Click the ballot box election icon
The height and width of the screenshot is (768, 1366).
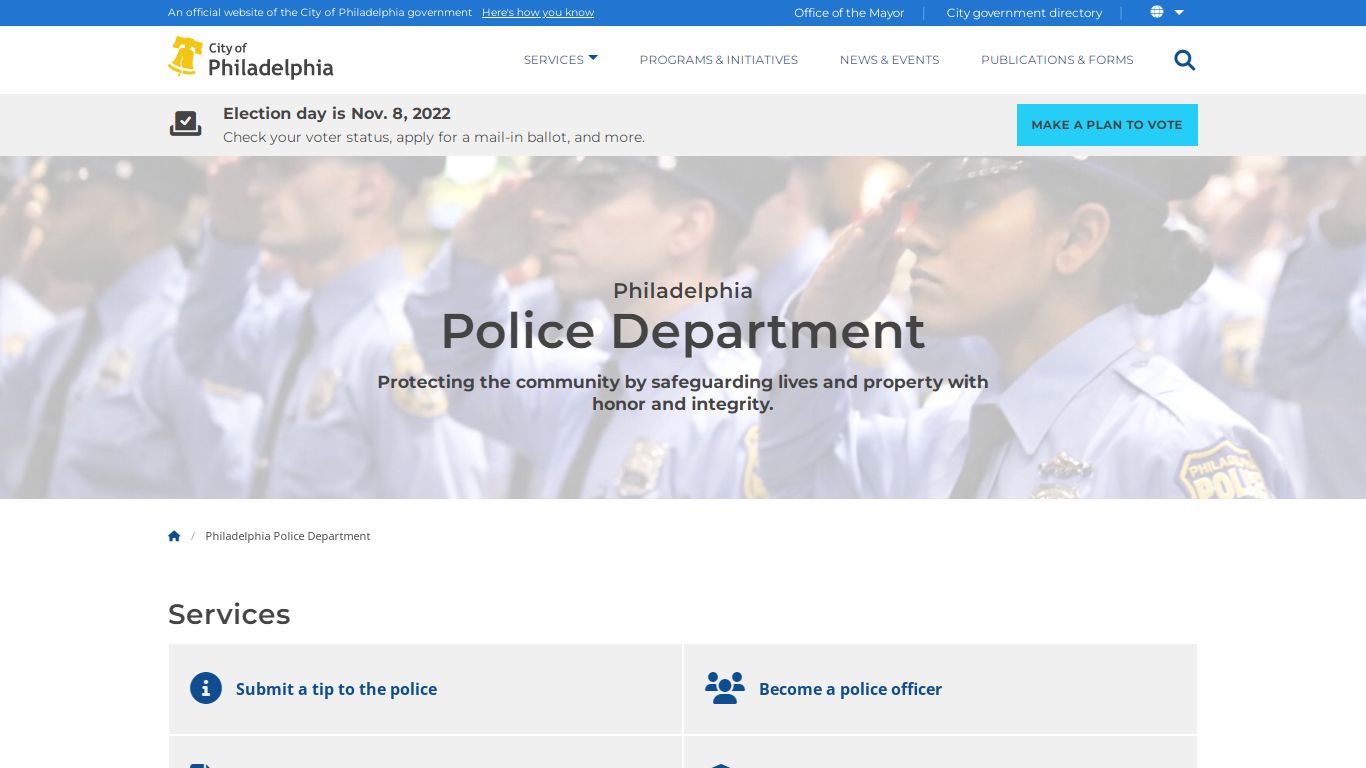[x=185, y=124]
